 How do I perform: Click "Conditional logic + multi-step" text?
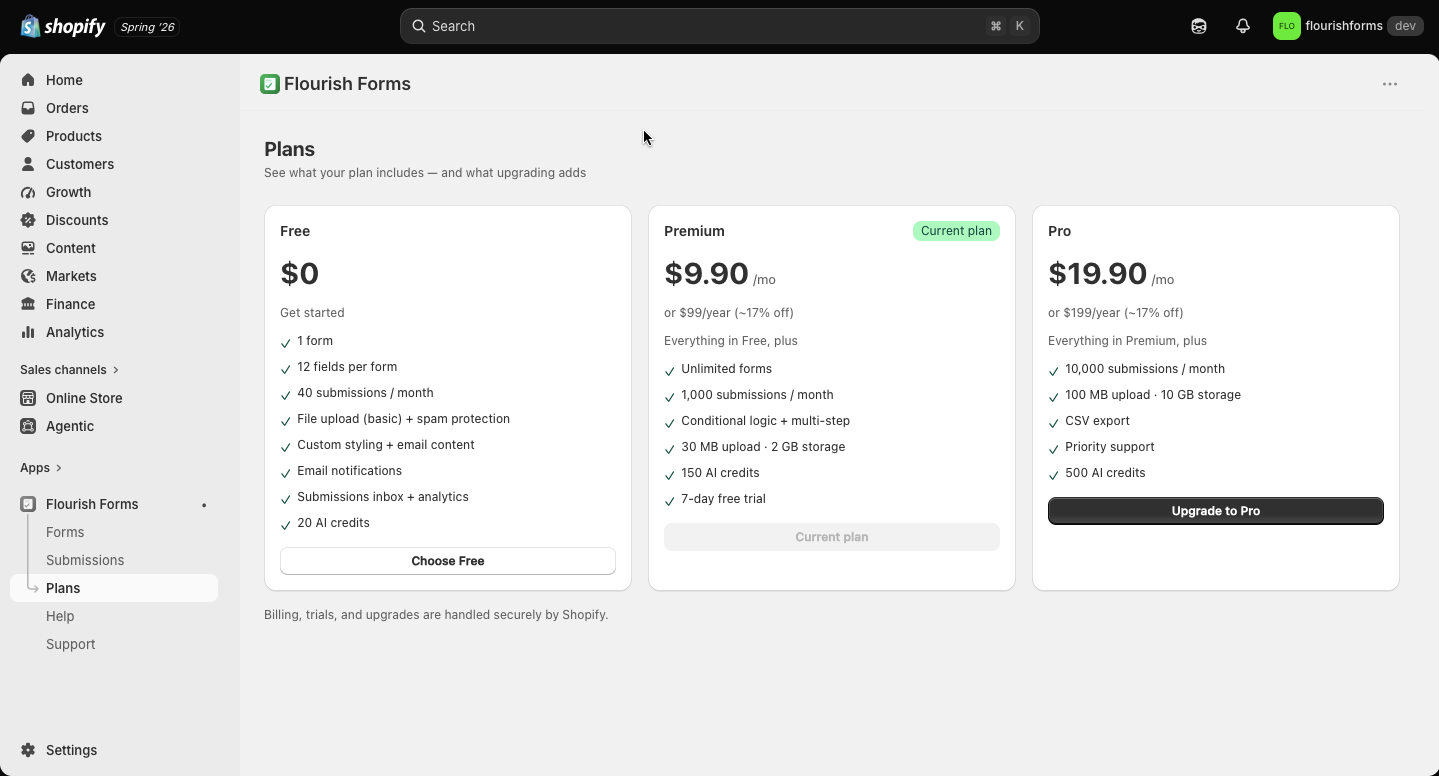[765, 421]
